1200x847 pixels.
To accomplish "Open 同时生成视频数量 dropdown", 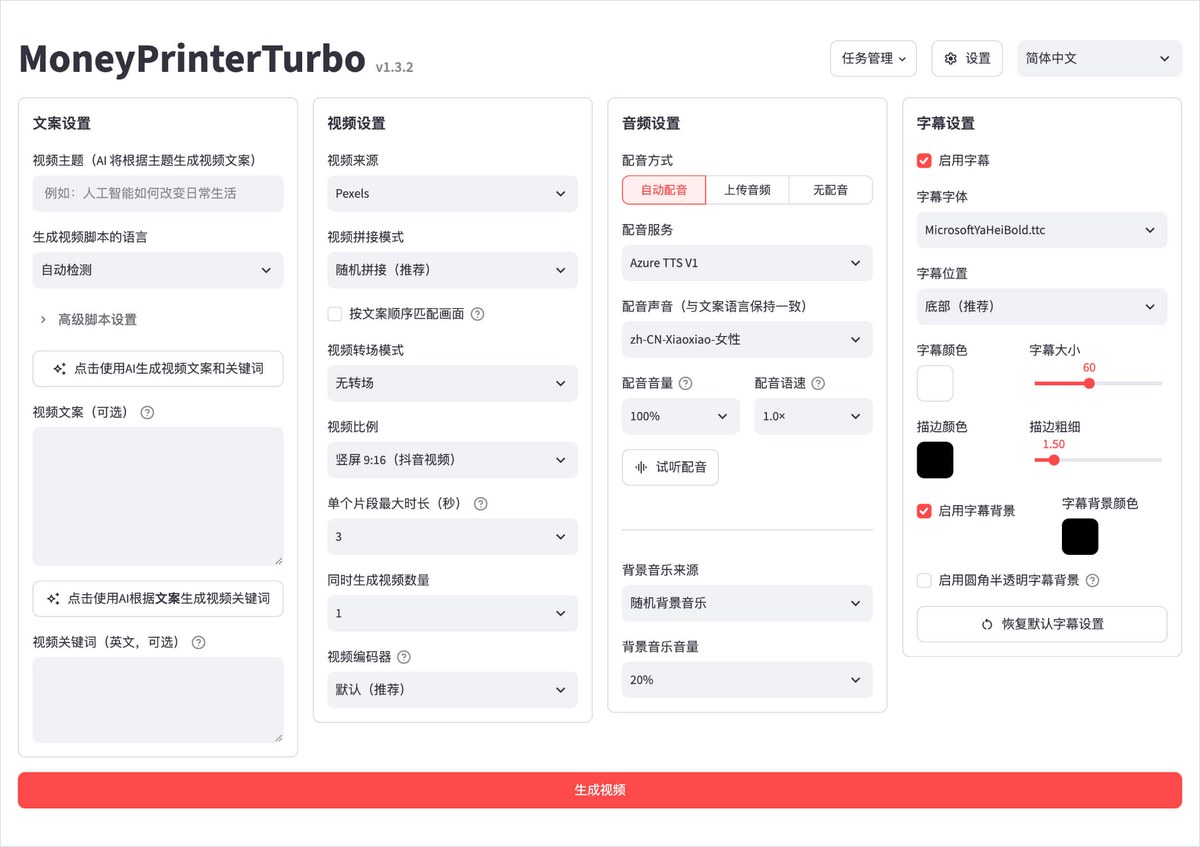I will point(453,613).
